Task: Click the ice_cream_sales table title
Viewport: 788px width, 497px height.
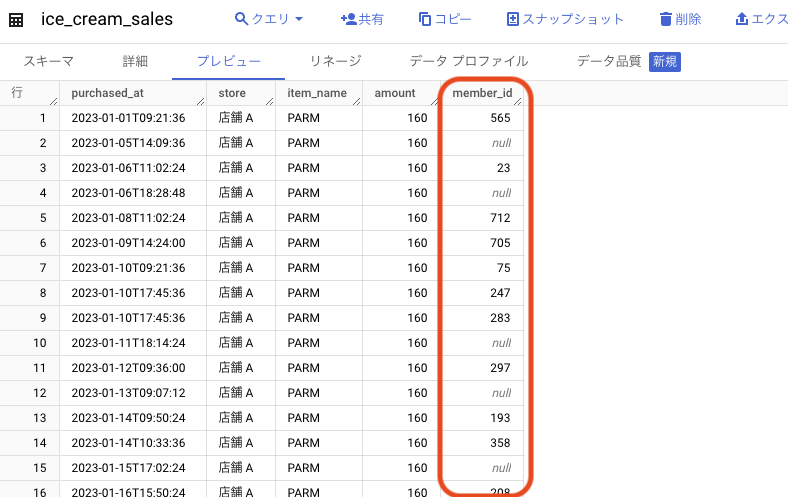Action: point(107,19)
